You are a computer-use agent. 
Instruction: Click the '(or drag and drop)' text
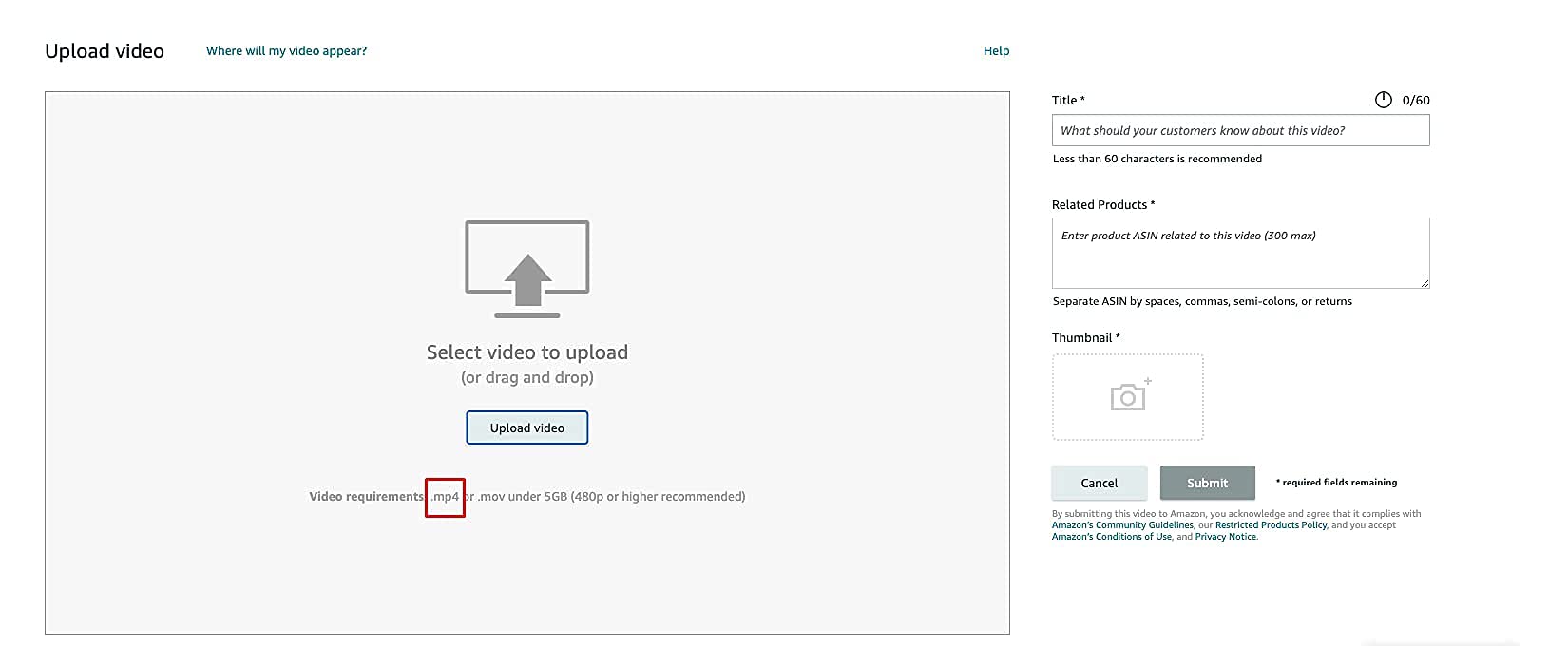tap(527, 377)
